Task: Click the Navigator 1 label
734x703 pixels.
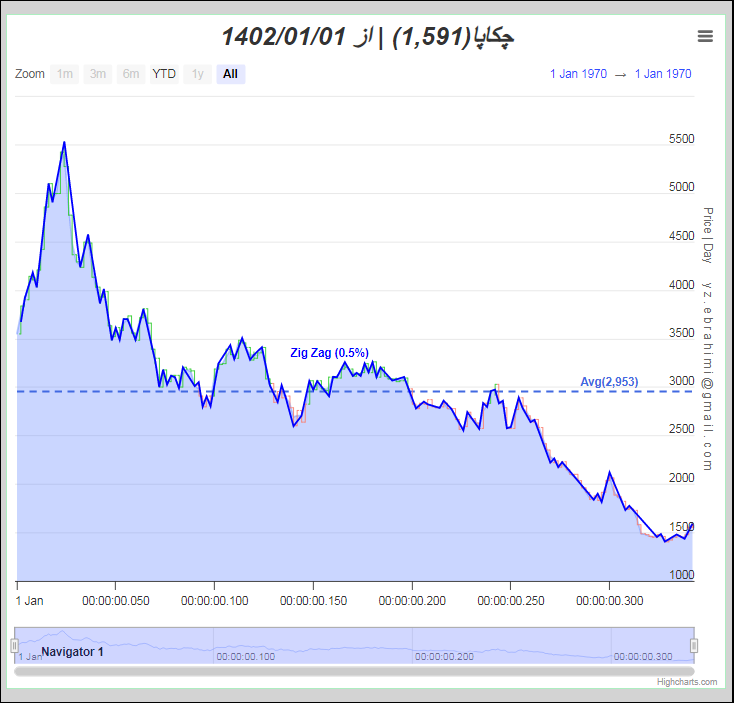Action: [72, 652]
